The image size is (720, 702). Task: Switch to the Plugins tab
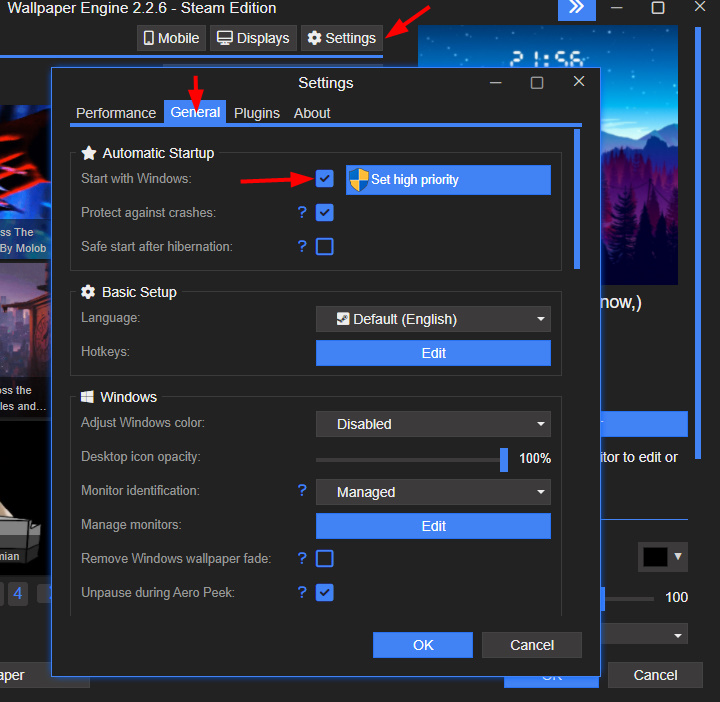257,113
